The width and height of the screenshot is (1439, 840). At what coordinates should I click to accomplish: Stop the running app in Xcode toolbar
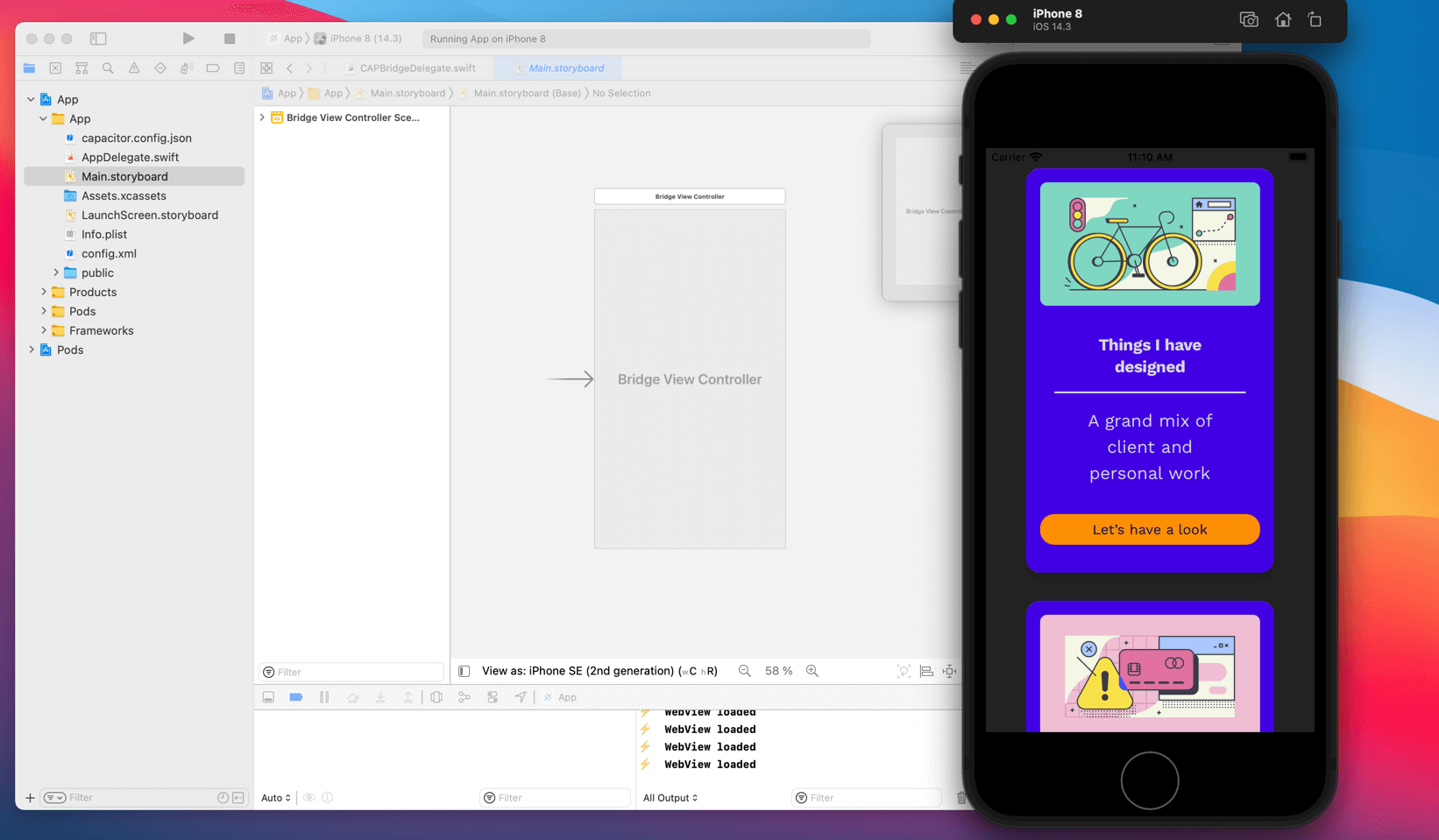click(230, 39)
